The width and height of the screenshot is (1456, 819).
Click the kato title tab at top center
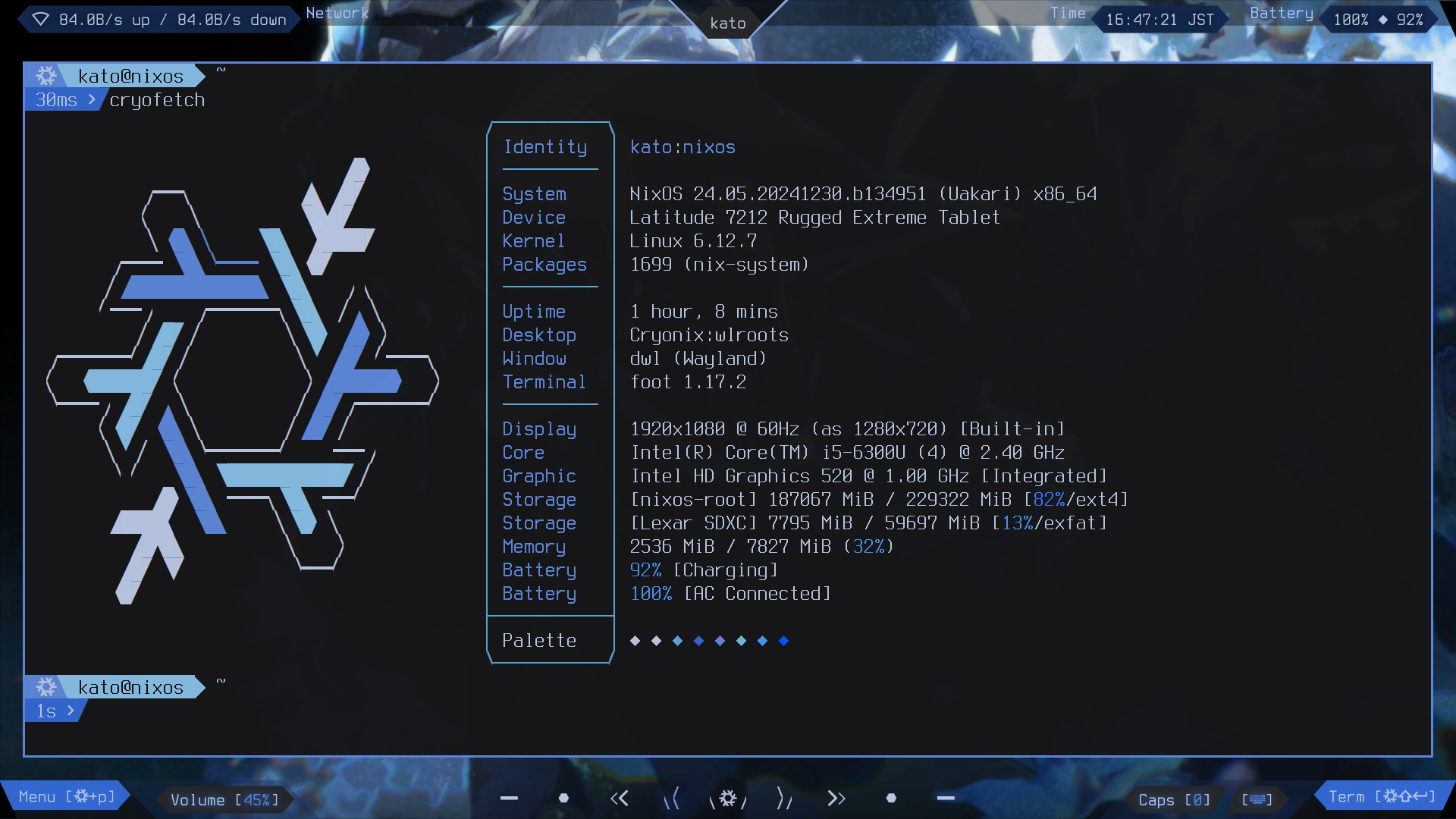click(x=728, y=24)
